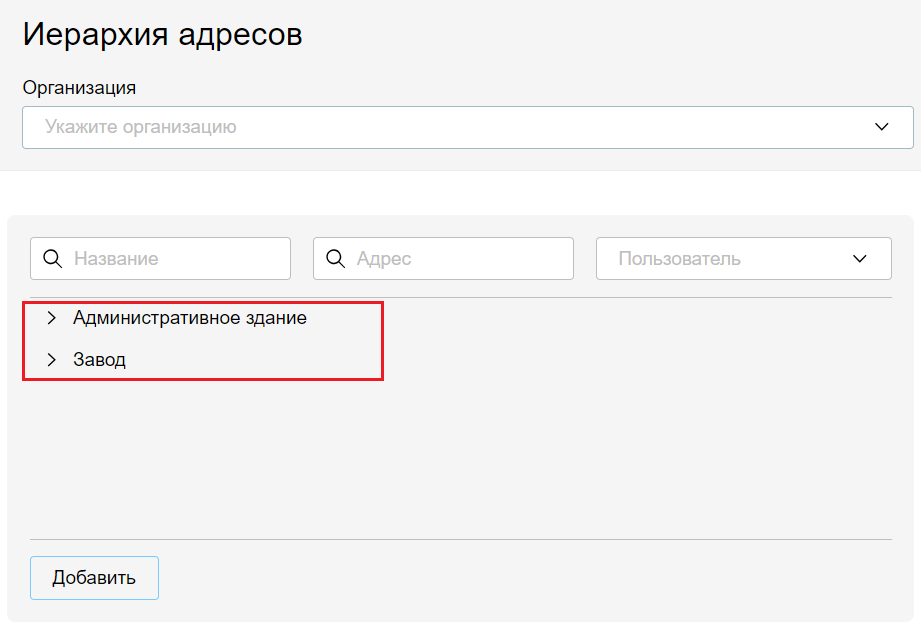Screen dimensions: 921x630
Task: Open the Укажите организацию combo box
Action: pyautogui.click(x=450, y=127)
